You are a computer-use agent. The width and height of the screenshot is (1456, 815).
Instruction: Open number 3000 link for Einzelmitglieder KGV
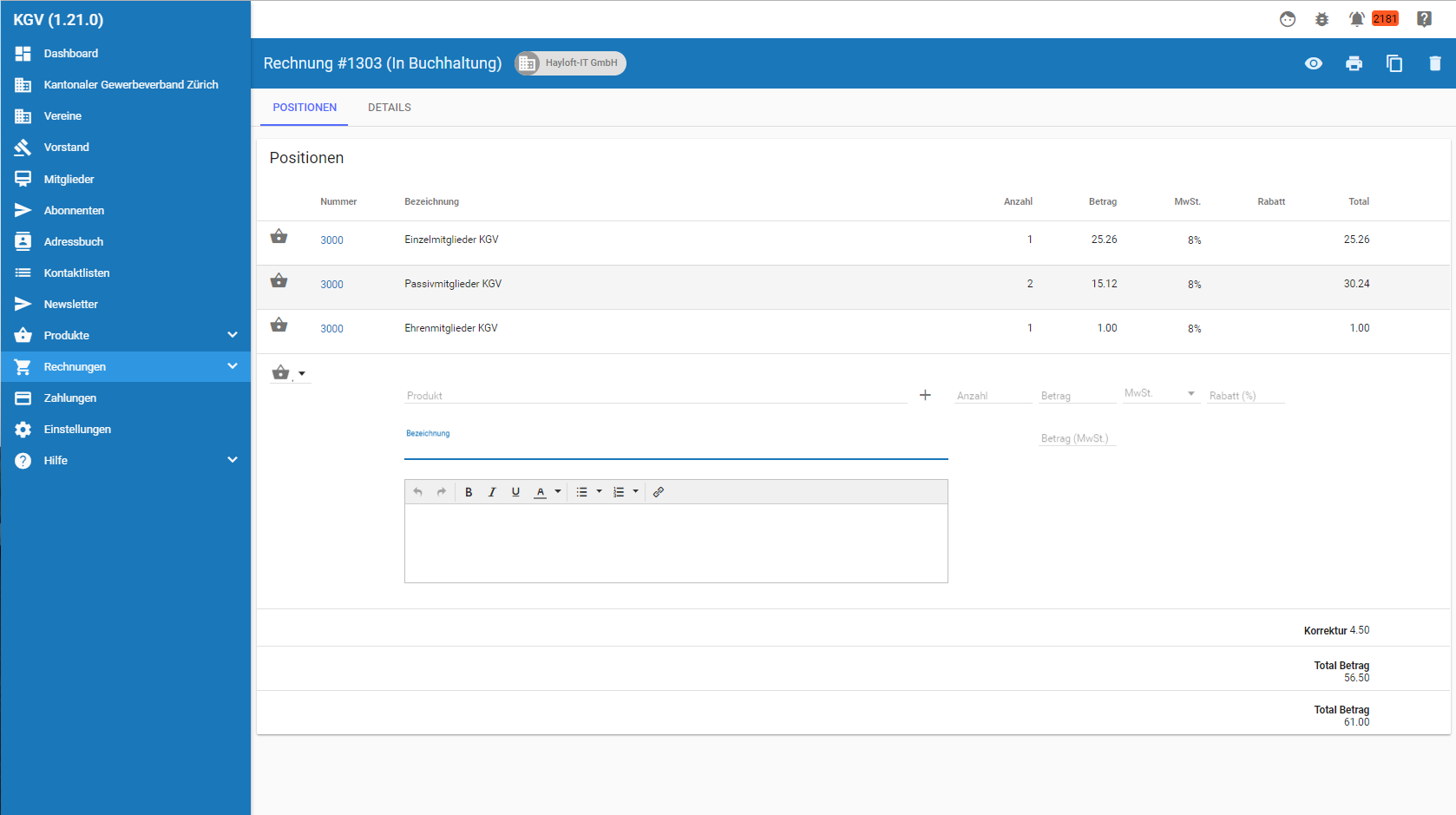331,240
